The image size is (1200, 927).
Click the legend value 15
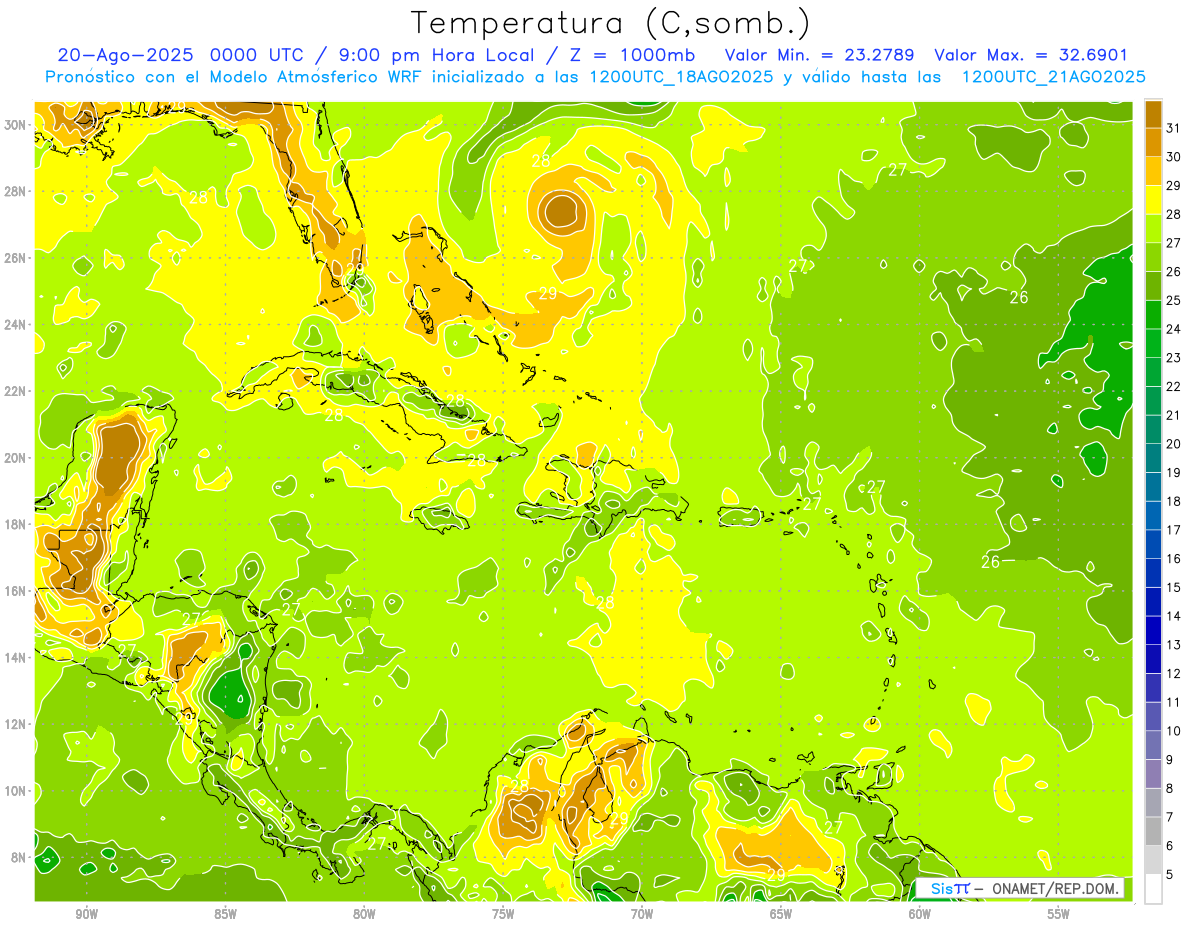pyautogui.click(x=1174, y=587)
